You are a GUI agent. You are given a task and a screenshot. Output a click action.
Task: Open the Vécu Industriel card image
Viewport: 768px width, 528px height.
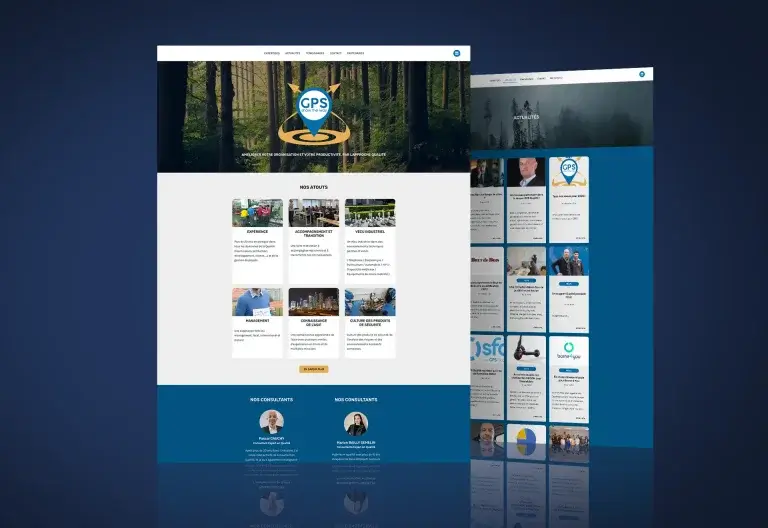coord(370,213)
